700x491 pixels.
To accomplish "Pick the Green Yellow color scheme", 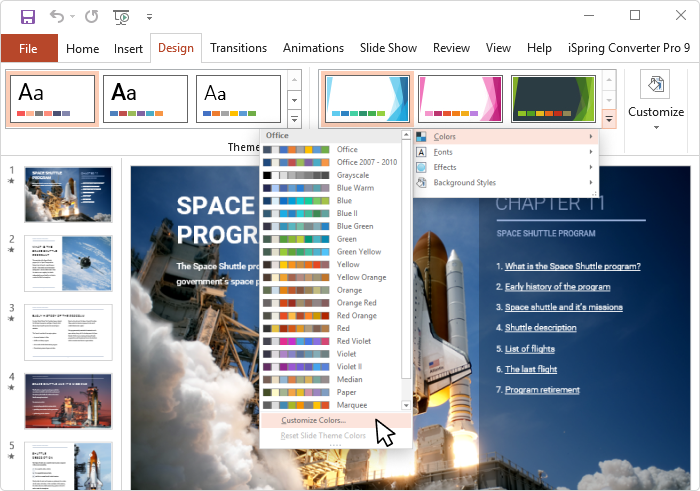I will [330, 251].
